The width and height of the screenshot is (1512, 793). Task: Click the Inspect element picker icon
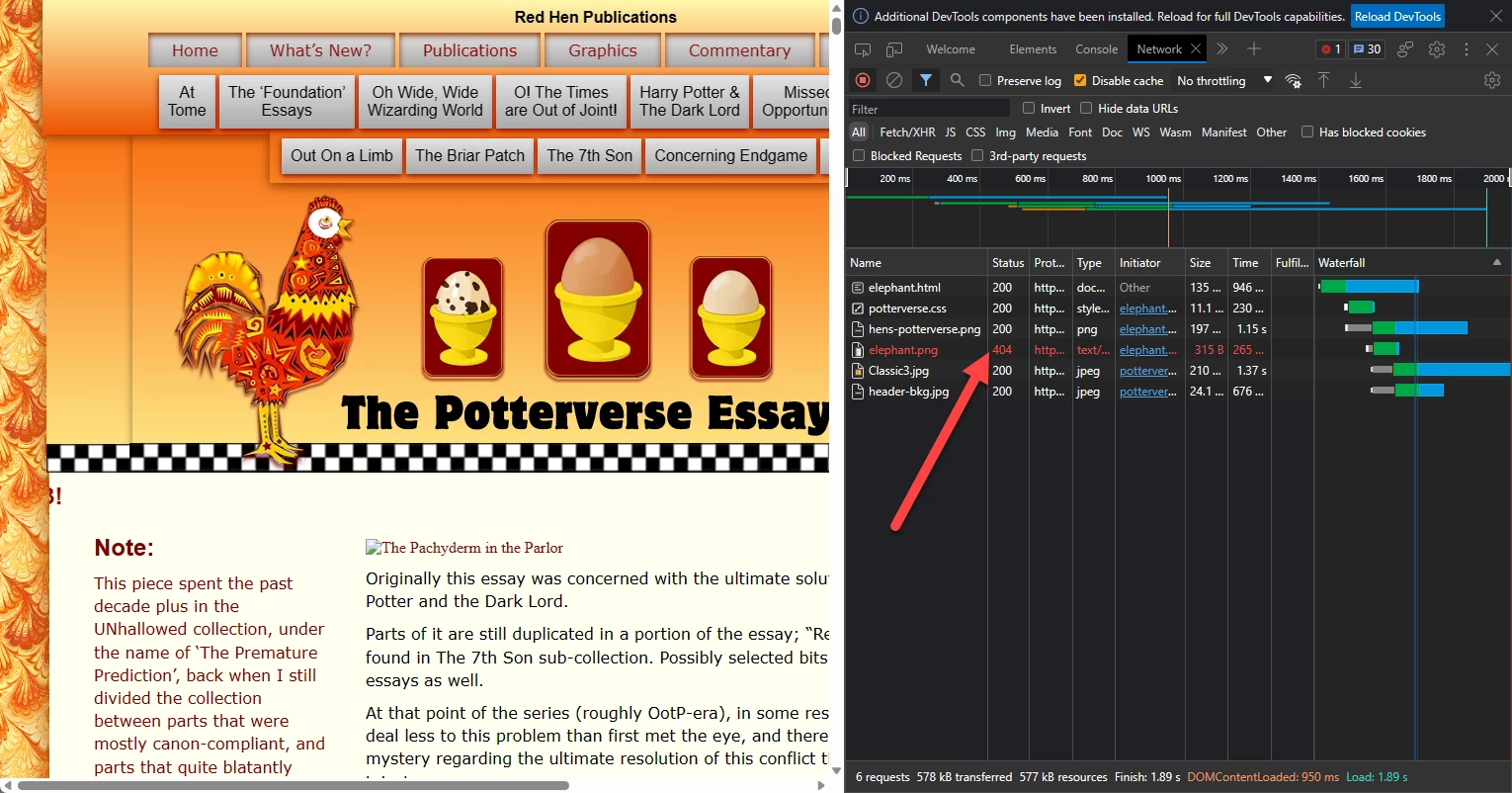[x=863, y=49]
